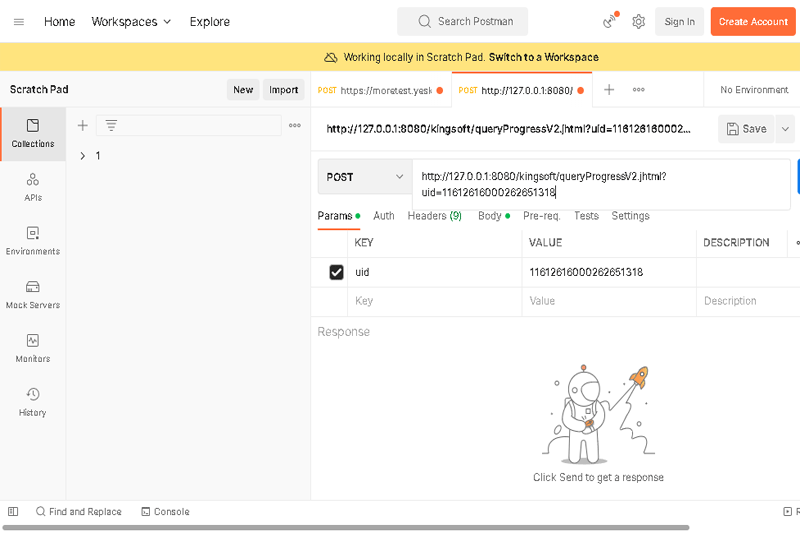Image resolution: width=800 pixels, height=533 pixels.
Task: Open the Save options dropdown arrow
Action: click(x=784, y=128)
